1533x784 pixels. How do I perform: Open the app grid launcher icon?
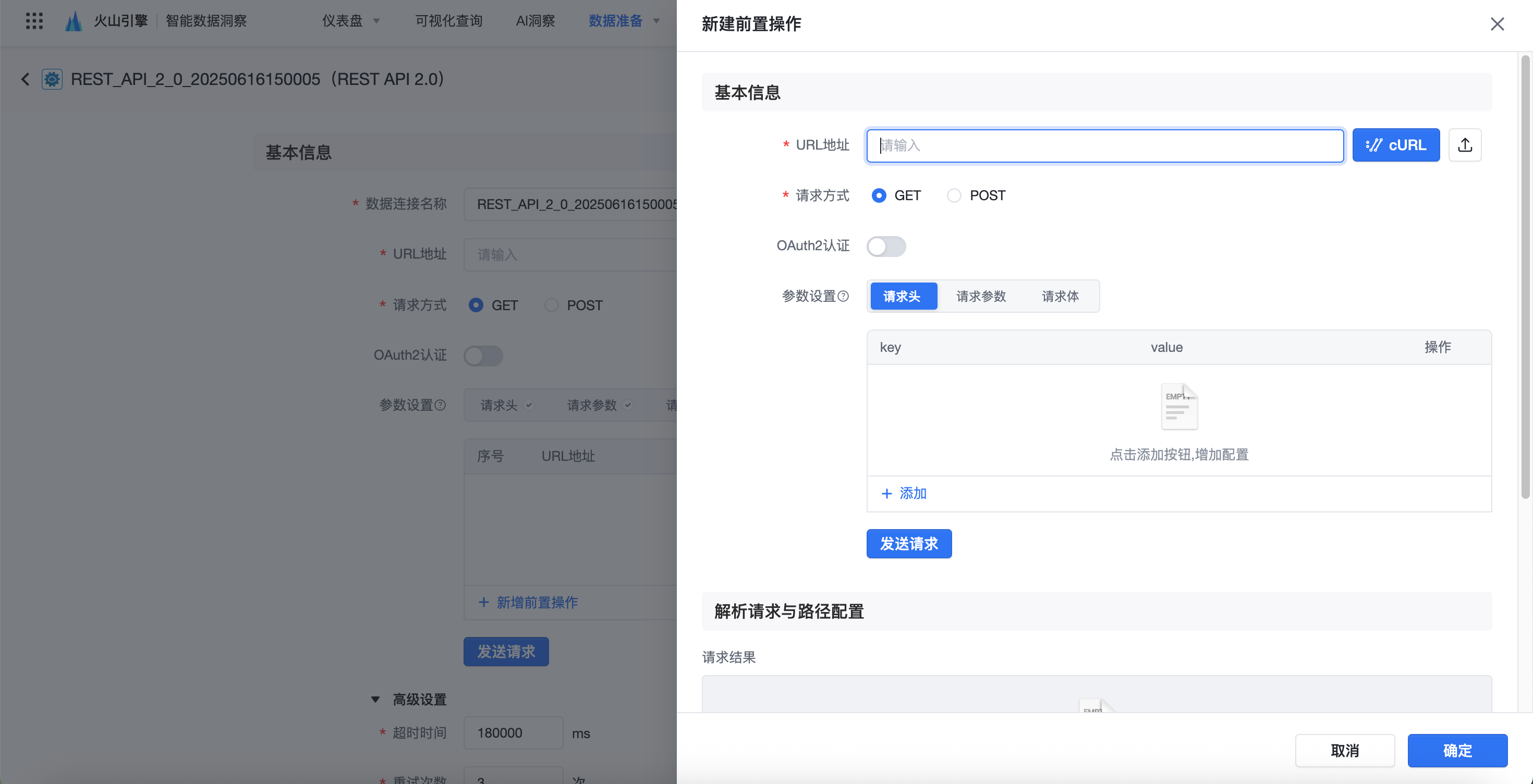pos(34,21)
